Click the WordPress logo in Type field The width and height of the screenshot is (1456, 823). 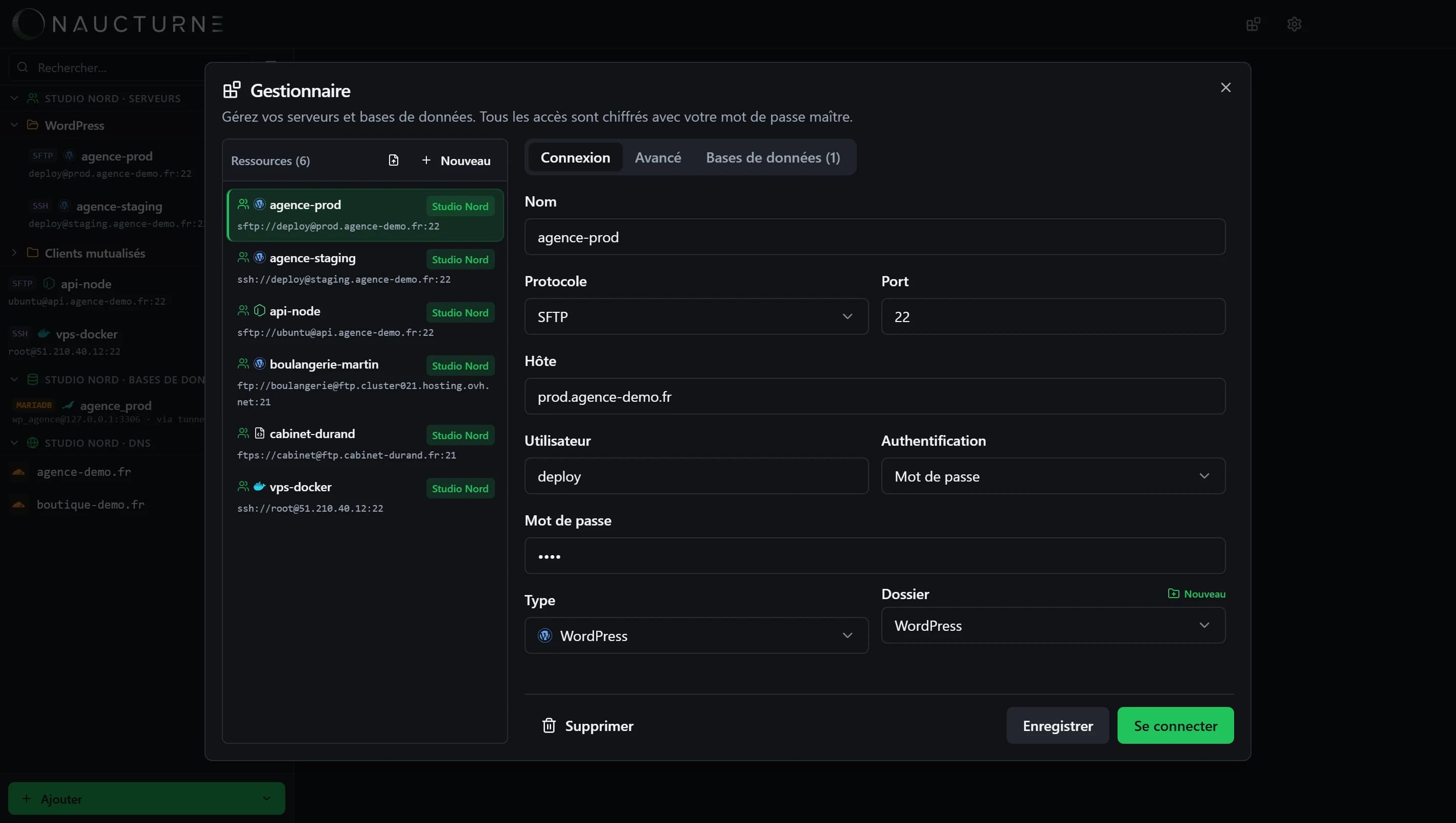click(544, 636)
